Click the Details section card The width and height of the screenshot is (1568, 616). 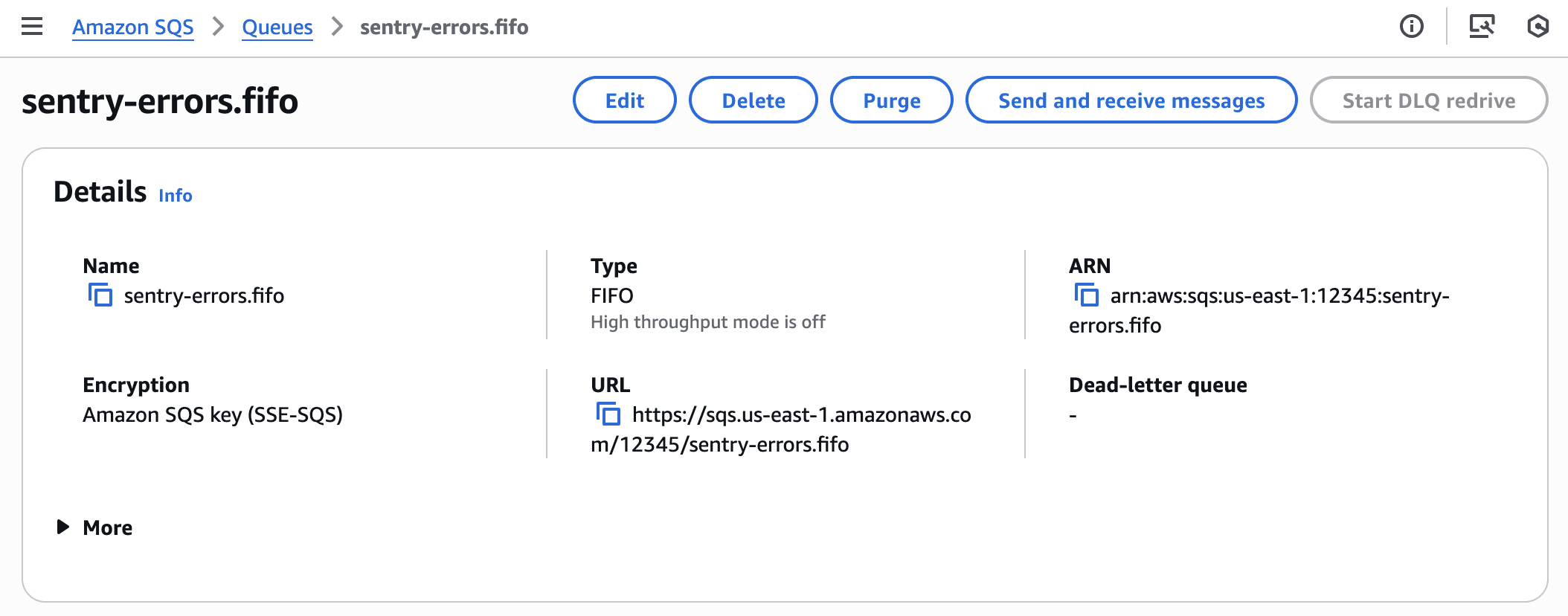pyautogui.click(x=99, y=191)
